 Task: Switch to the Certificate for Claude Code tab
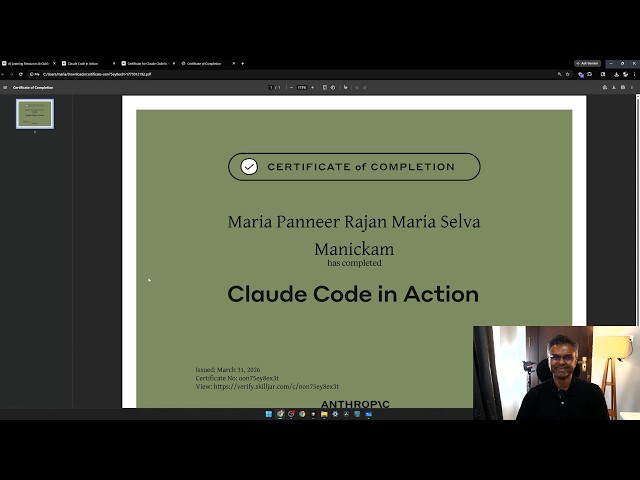click(x=146, y=63)
